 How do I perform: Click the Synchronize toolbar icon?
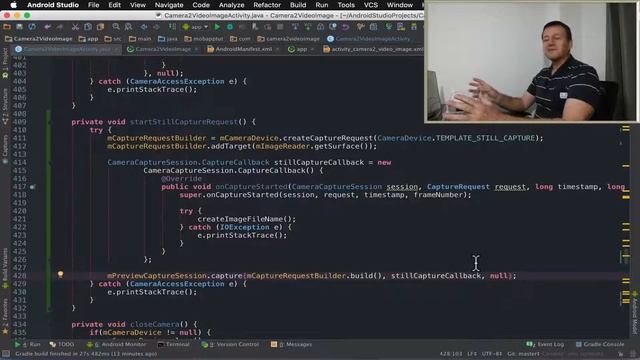pyautogui.click(x=32, y=27)
